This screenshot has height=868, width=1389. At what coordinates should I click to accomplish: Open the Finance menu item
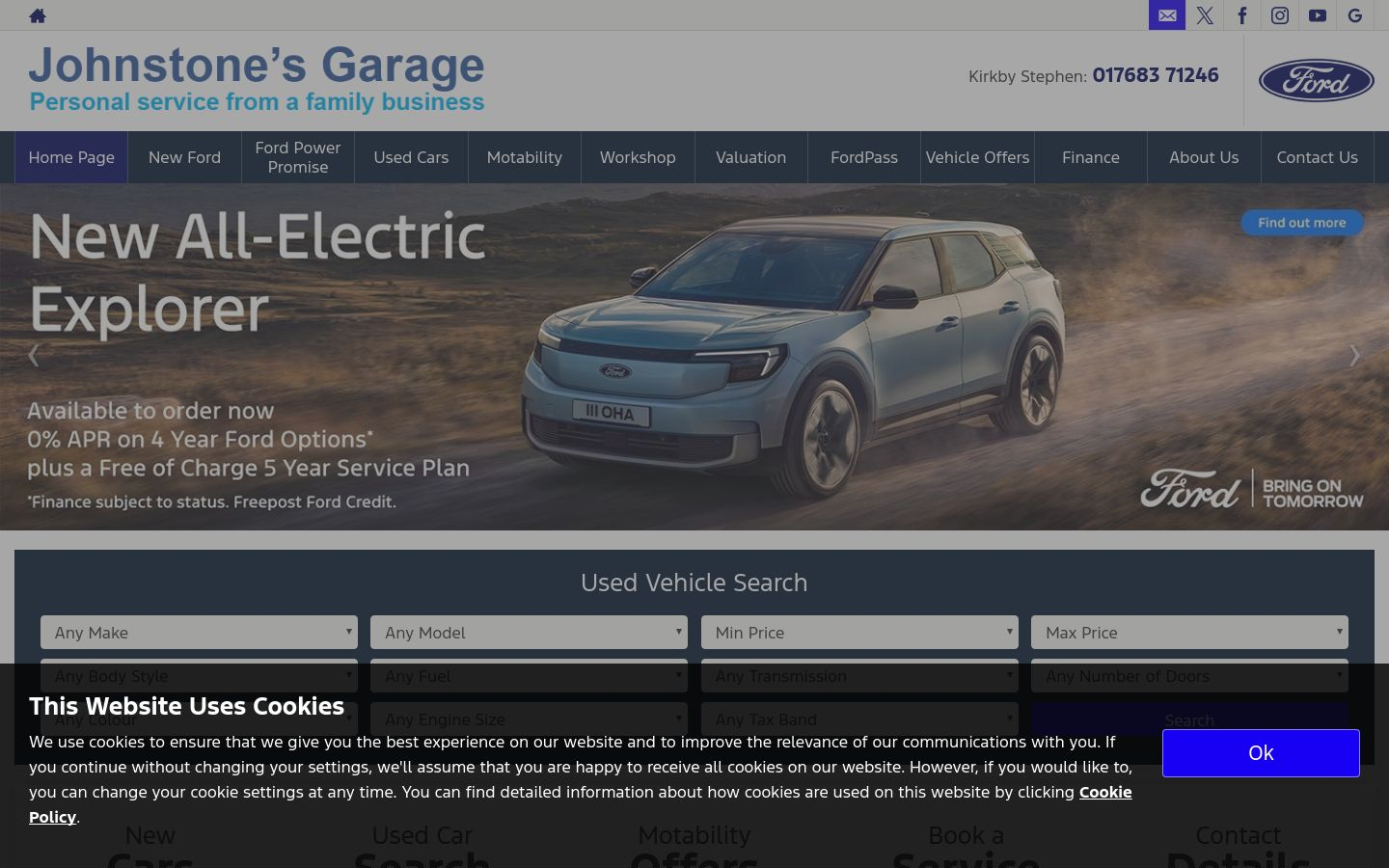tap(1091, 157)
